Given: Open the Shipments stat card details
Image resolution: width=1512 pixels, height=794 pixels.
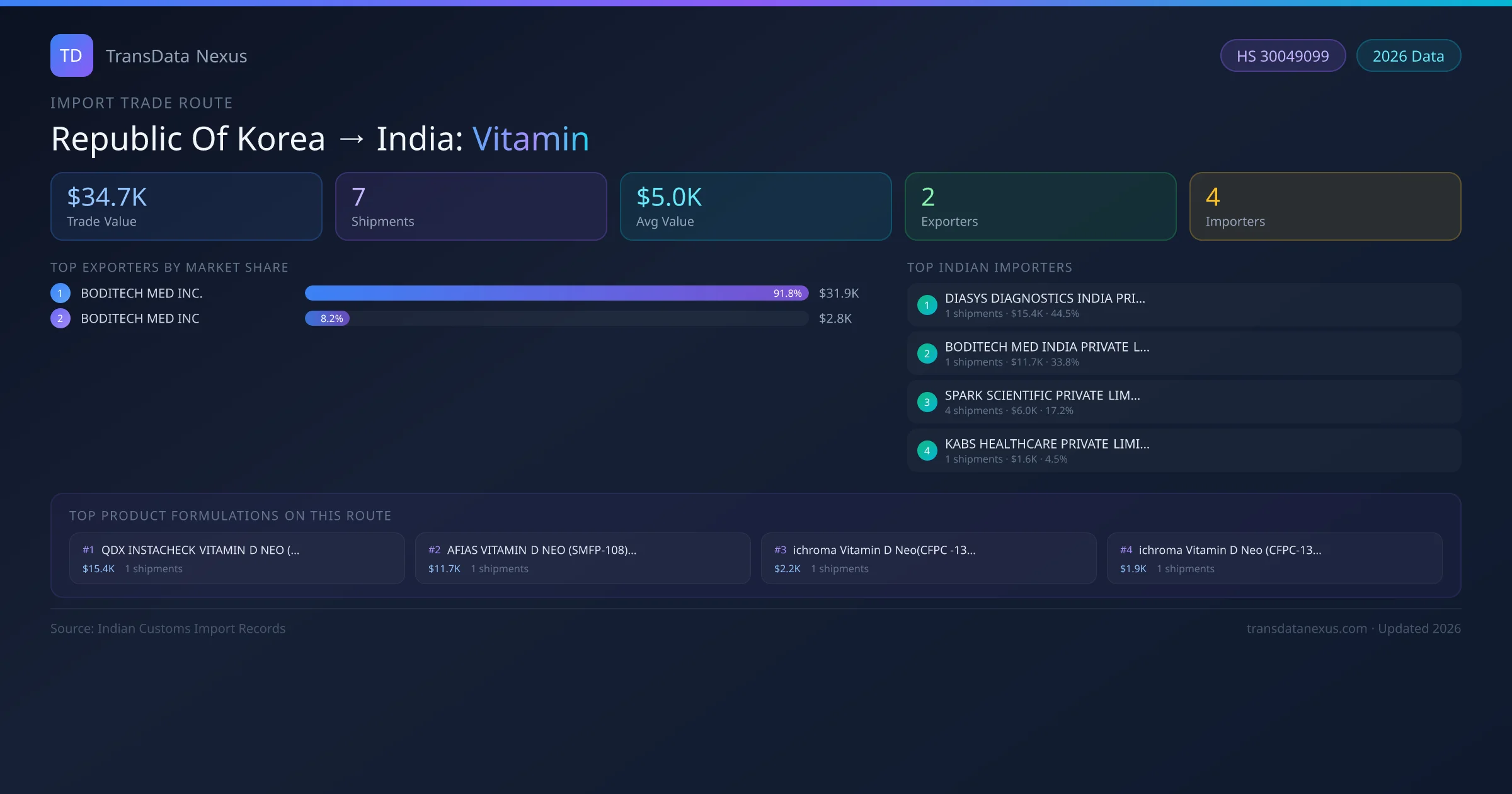Looking at the screenshot, I should coord(471,206).
